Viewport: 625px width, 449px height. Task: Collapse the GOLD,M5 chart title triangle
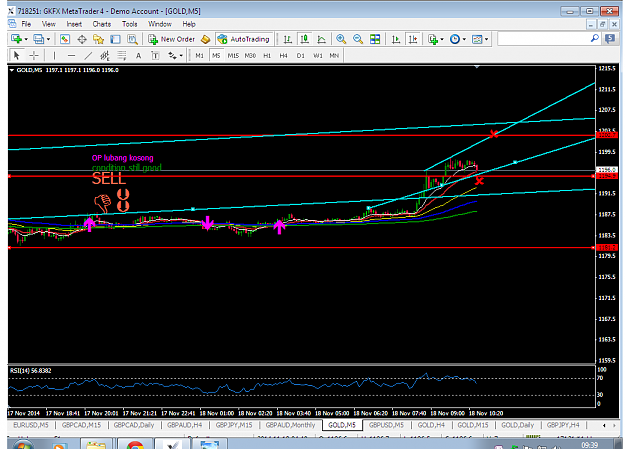pyautogui.click(x=12, y=70)
